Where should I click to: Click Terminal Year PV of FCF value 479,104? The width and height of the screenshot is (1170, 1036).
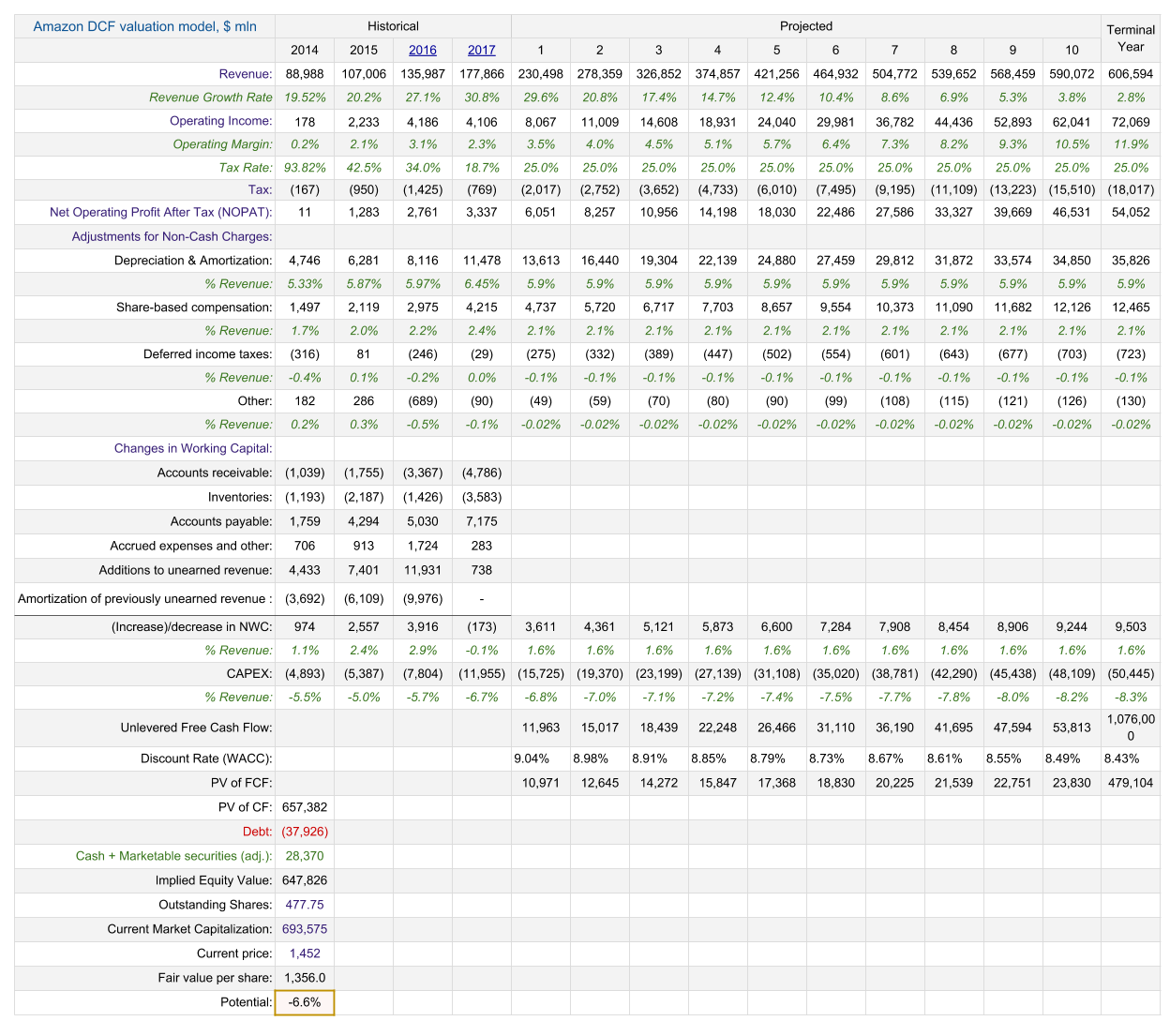click(1131, 783)
